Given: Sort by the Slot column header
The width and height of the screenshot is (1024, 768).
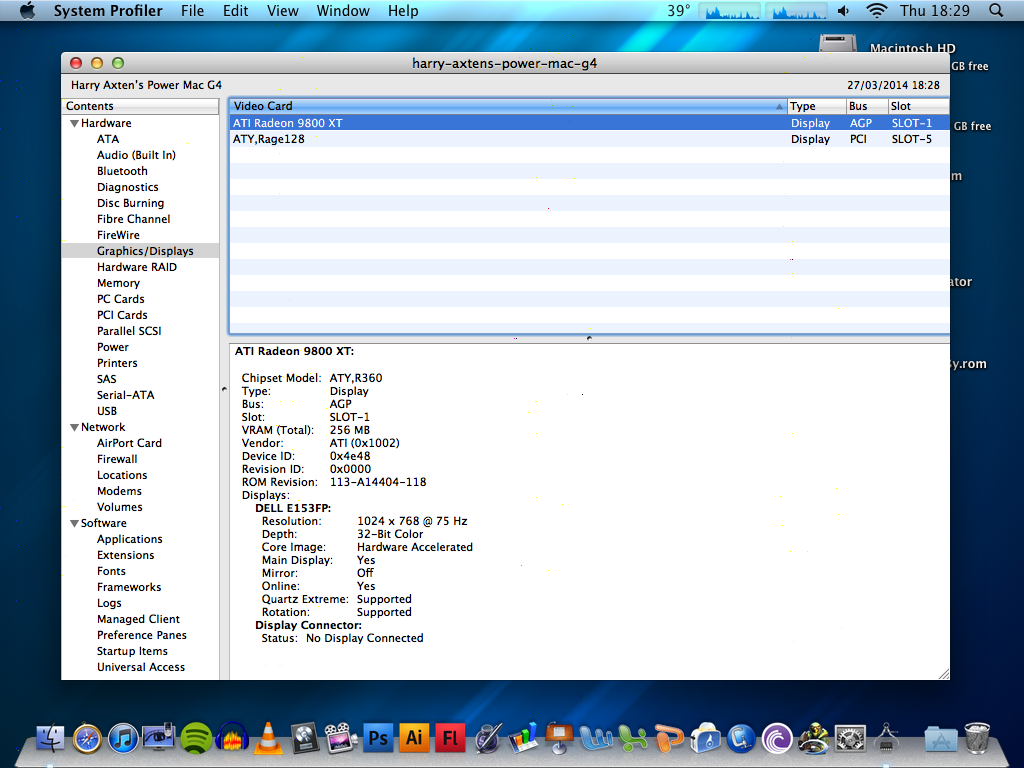Looking at the screenshot, I should point(918,106).
